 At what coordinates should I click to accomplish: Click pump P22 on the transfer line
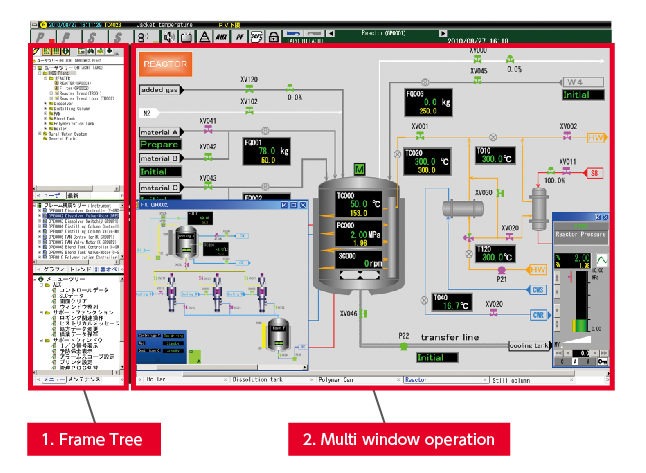coord(405,346)
